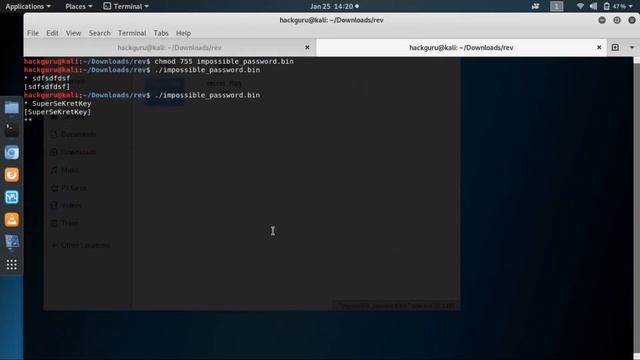Click the '[SuperSeKretKey]' output line
Screen dimensions: 640x360
point(58,112)
